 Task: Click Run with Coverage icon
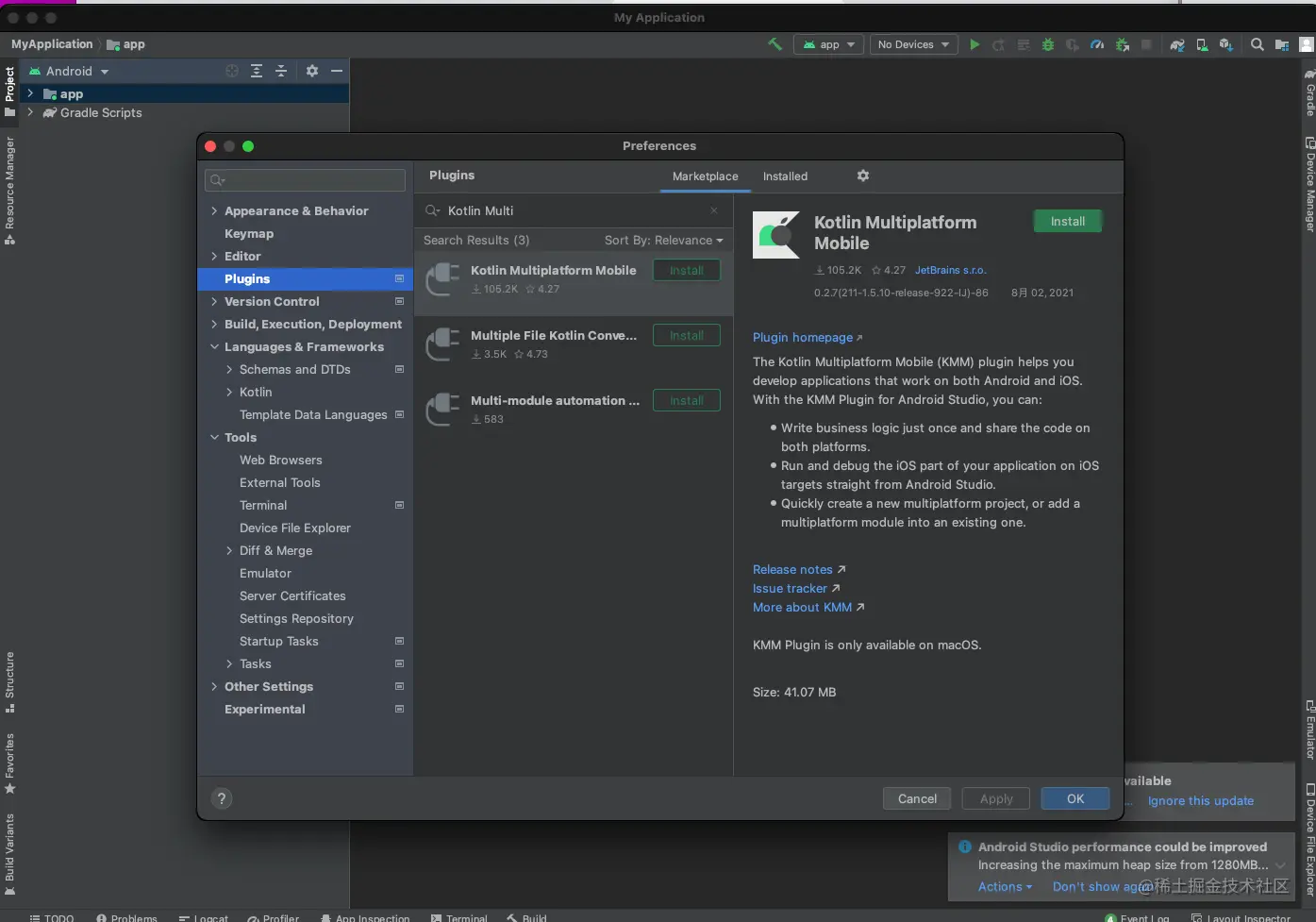(x=1073, y=44)
